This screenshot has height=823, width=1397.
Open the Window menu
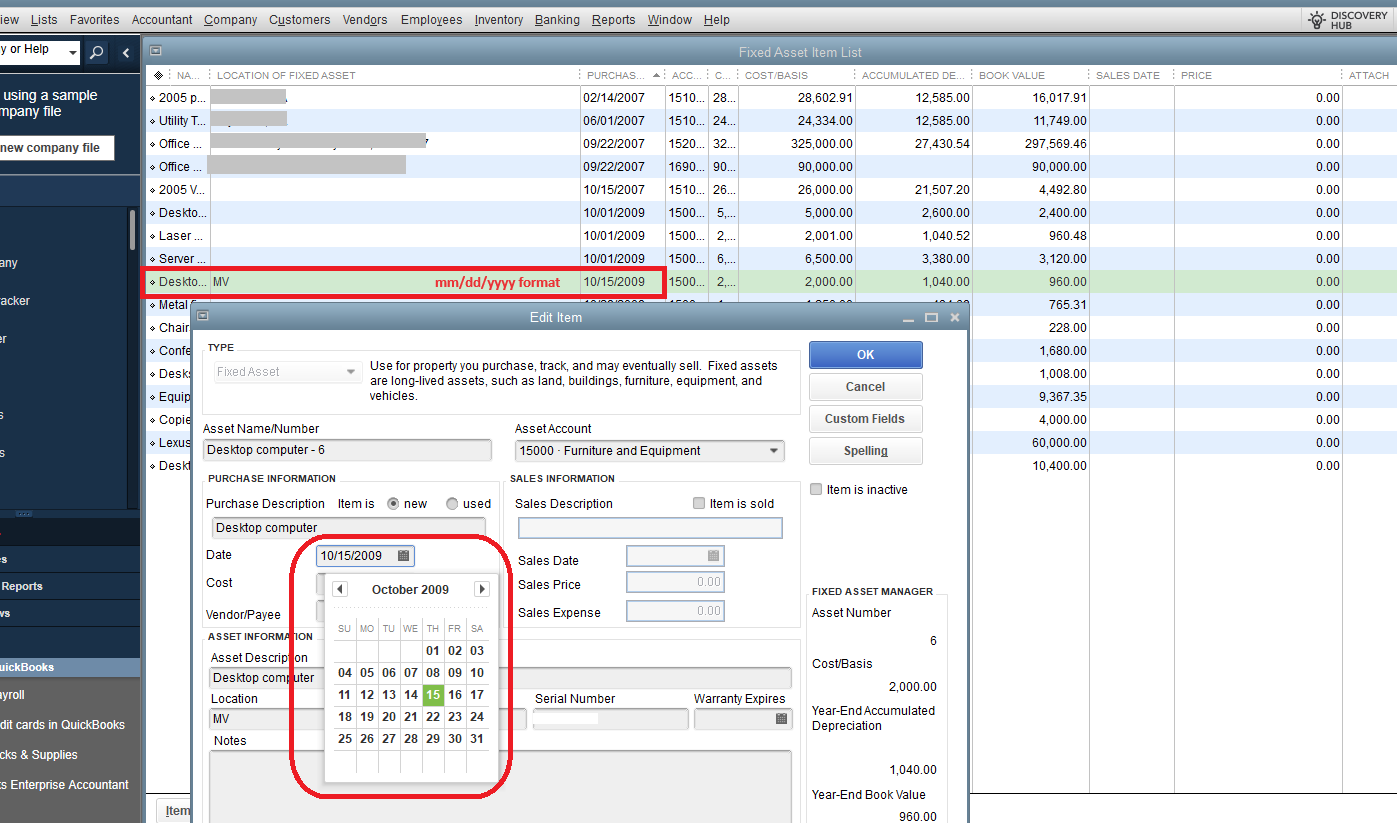tap(669, 19)
